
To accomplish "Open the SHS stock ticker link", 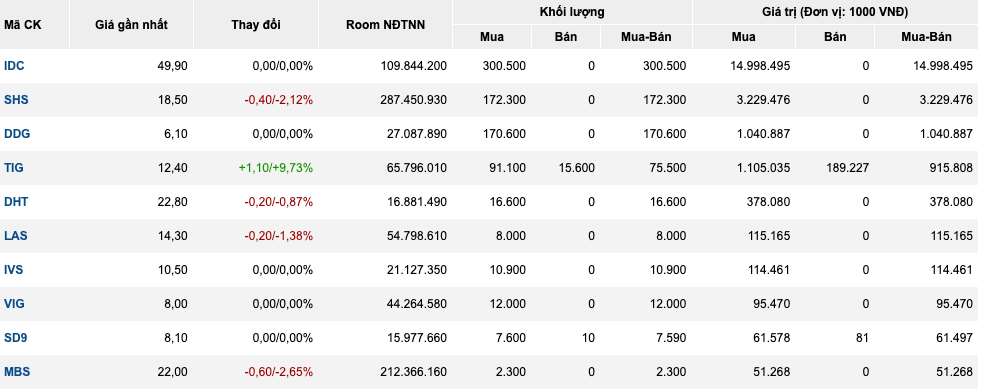I will 16,100.
